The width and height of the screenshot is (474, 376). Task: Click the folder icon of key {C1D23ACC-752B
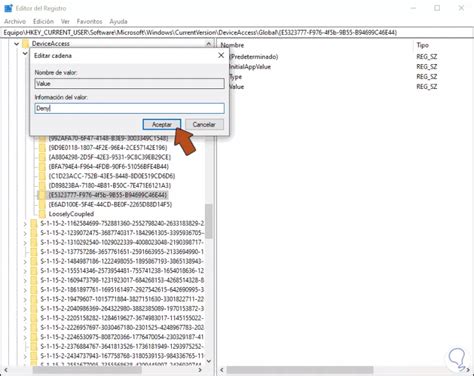42,176
